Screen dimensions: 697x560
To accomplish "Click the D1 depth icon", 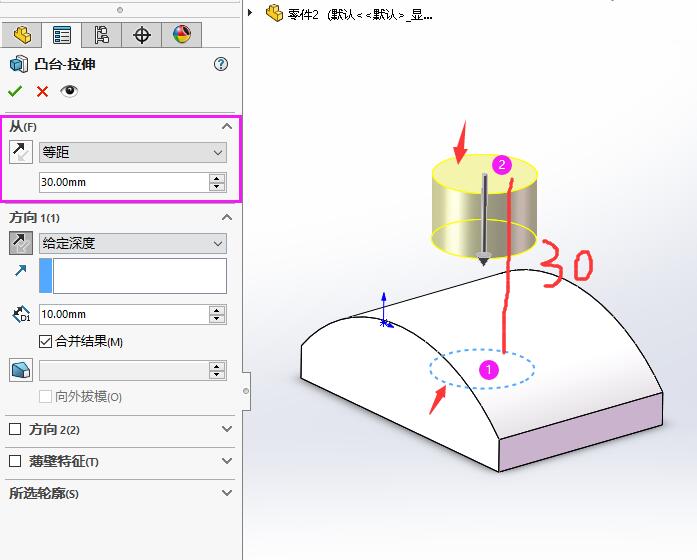I will point(21,314).
